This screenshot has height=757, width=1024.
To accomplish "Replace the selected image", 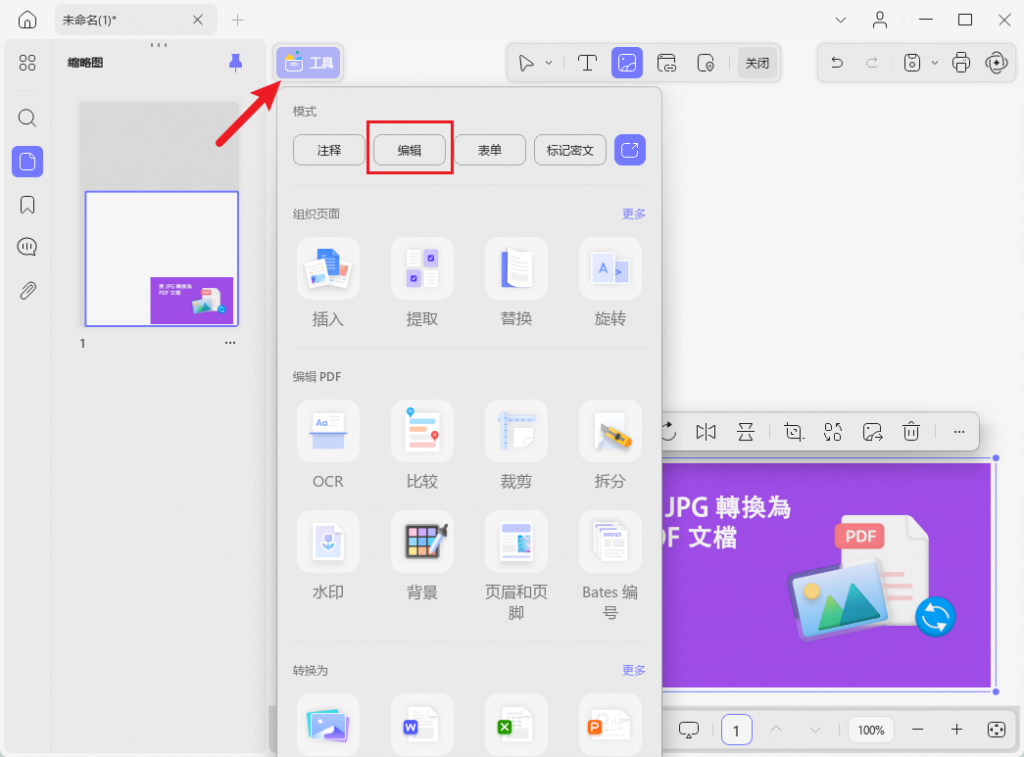I will [x=833, y=432].
